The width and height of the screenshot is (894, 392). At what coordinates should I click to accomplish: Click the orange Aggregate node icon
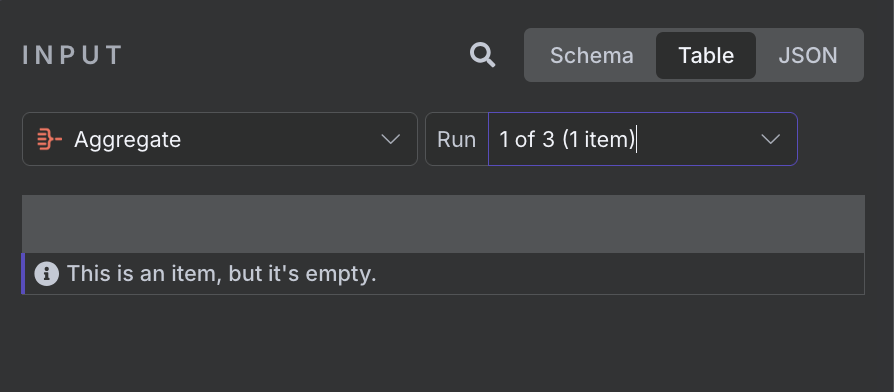point(50,139)
